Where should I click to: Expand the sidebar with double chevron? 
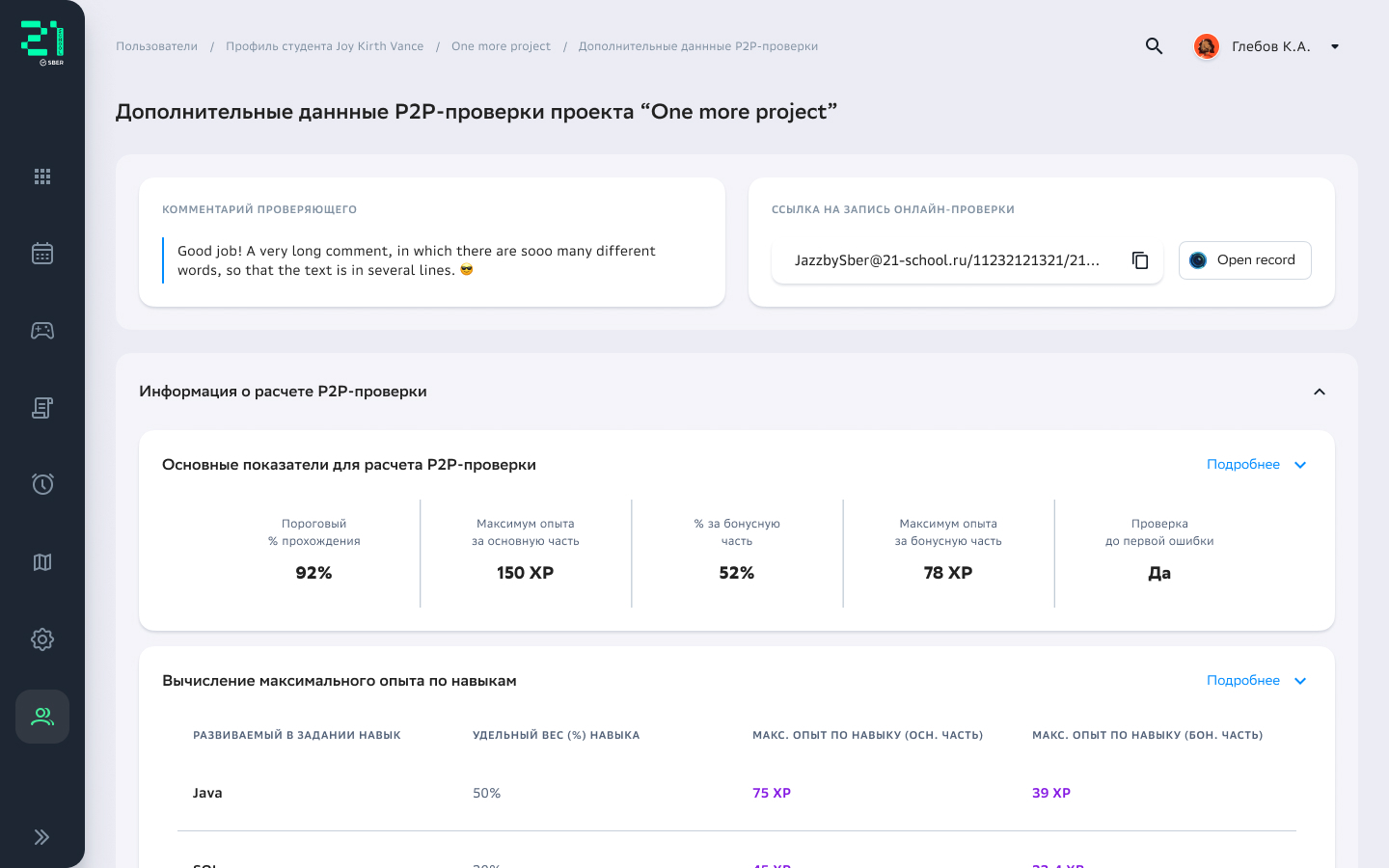coord(41,837)
